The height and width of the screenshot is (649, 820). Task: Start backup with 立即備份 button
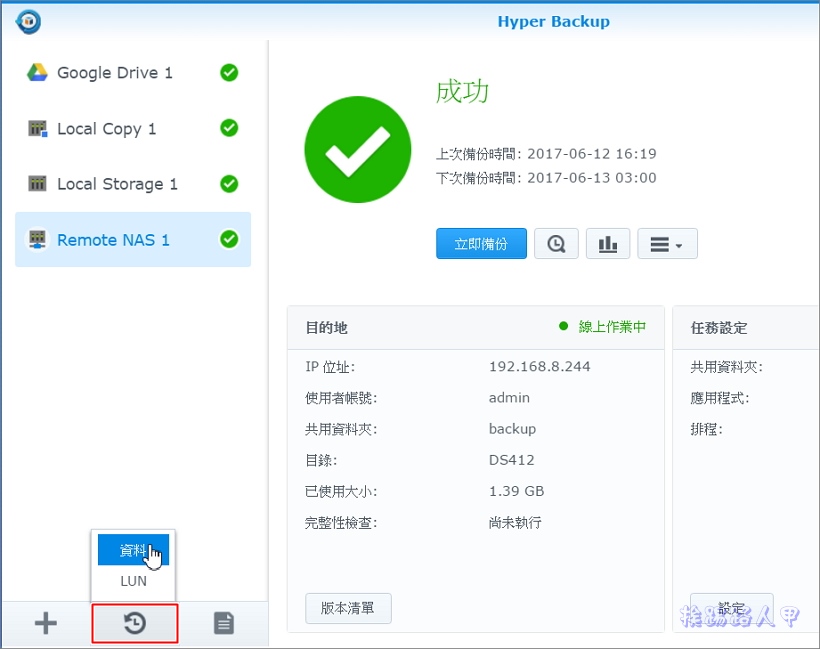(481, 244)
